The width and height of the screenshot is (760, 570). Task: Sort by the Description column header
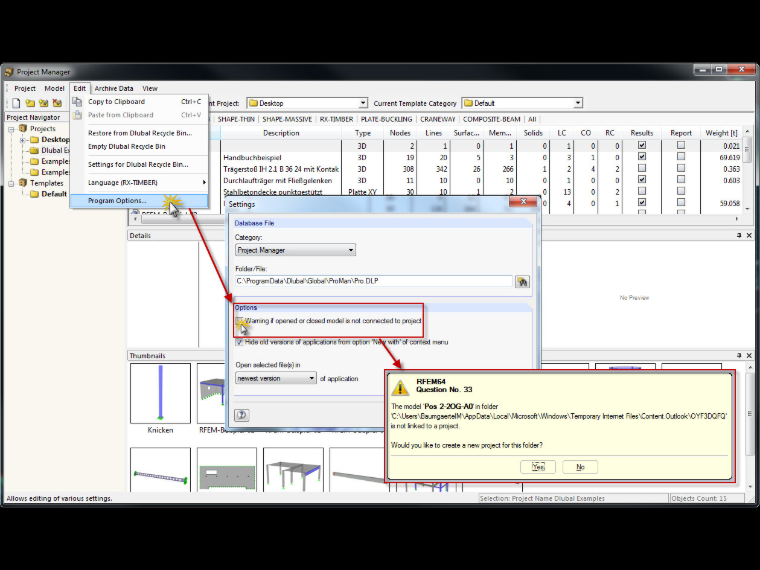pyautogui.click(x=281, y=133)
